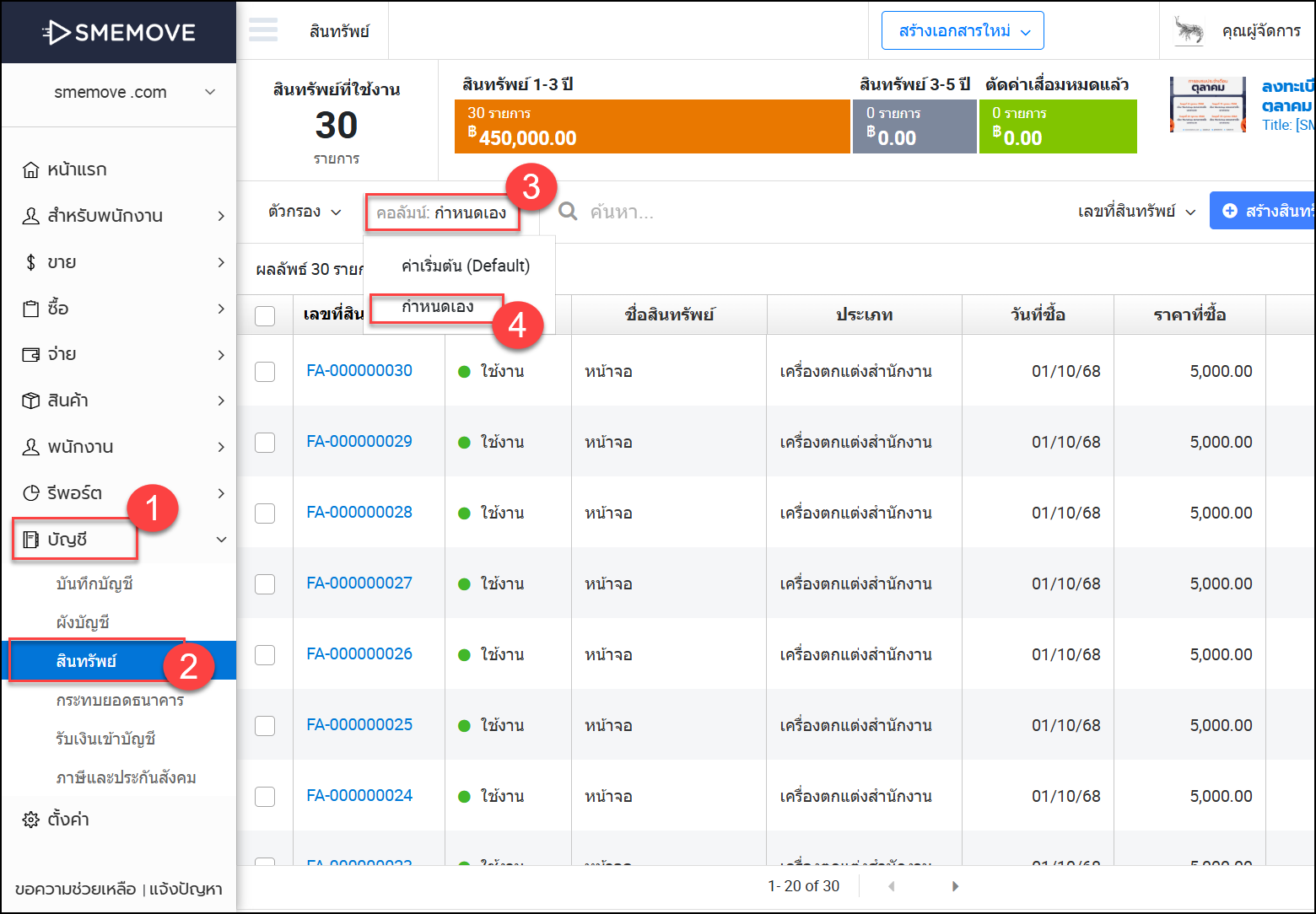Go to next page with pagination arrow
The image size is (1316, 914).
click(x=955, y=886)
